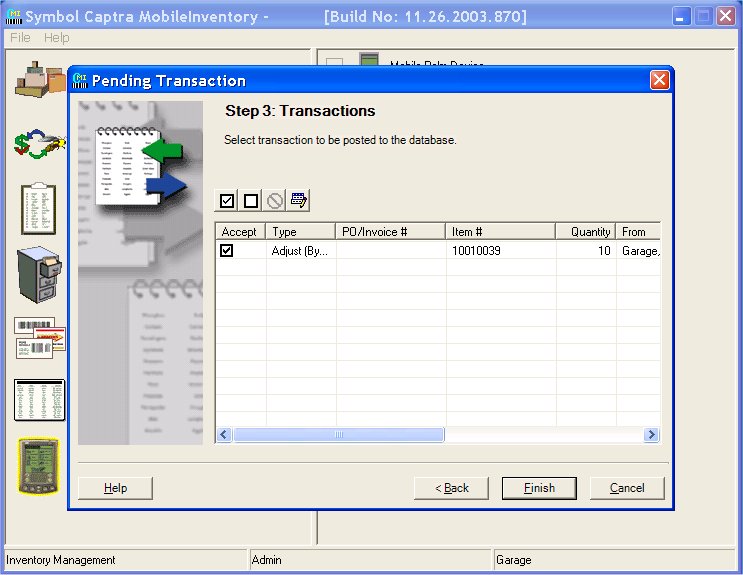Image resolution: width=743 pixels, height=575 pixels.
Task: Click 'Admin' in the status bar
Action: pyautogui.click(x=266, y=560)
